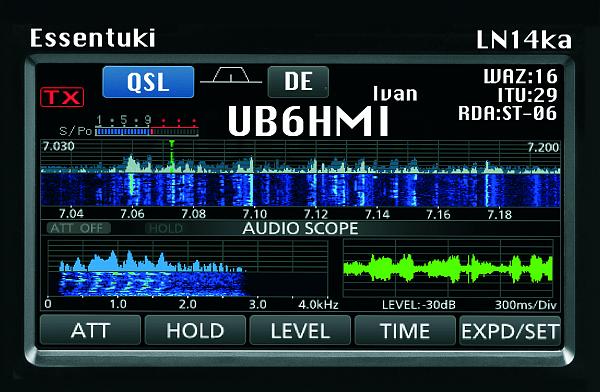Click the DE button
The width and height of the screenshot is (600, 392).
point(298,82)
